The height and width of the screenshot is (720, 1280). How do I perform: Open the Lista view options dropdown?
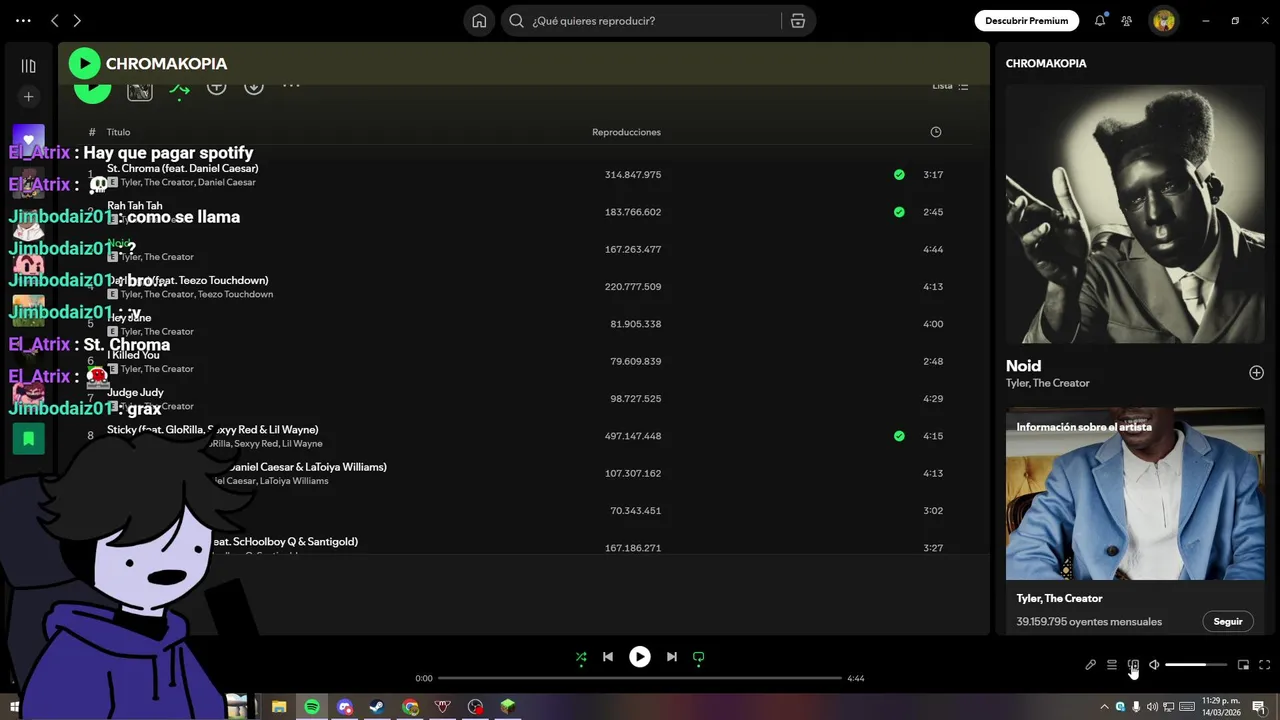950,86
